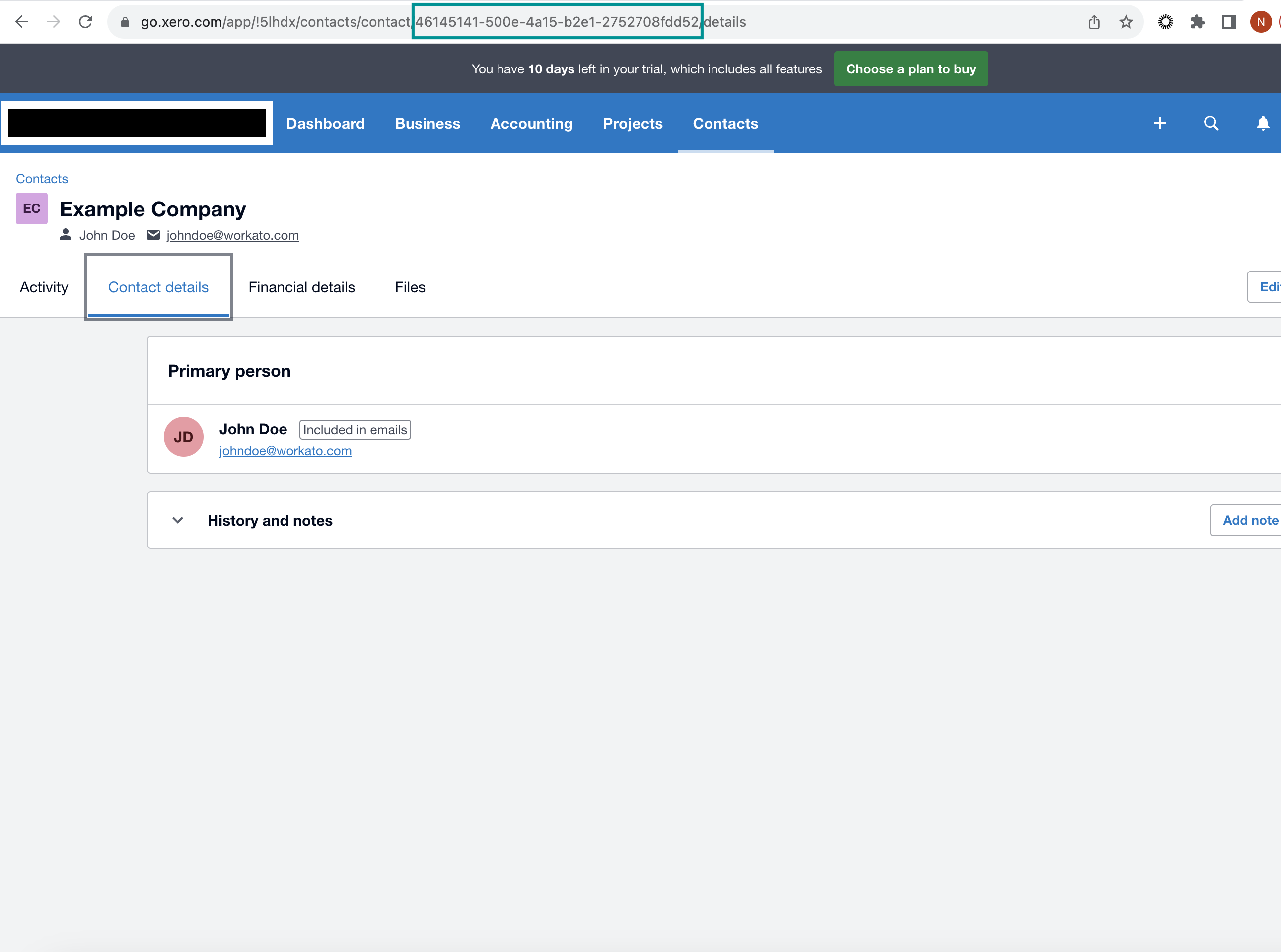Viewport: 1281px width, 952px height.
Task: Expand History and notes chevron
Action: pos(178,520)
